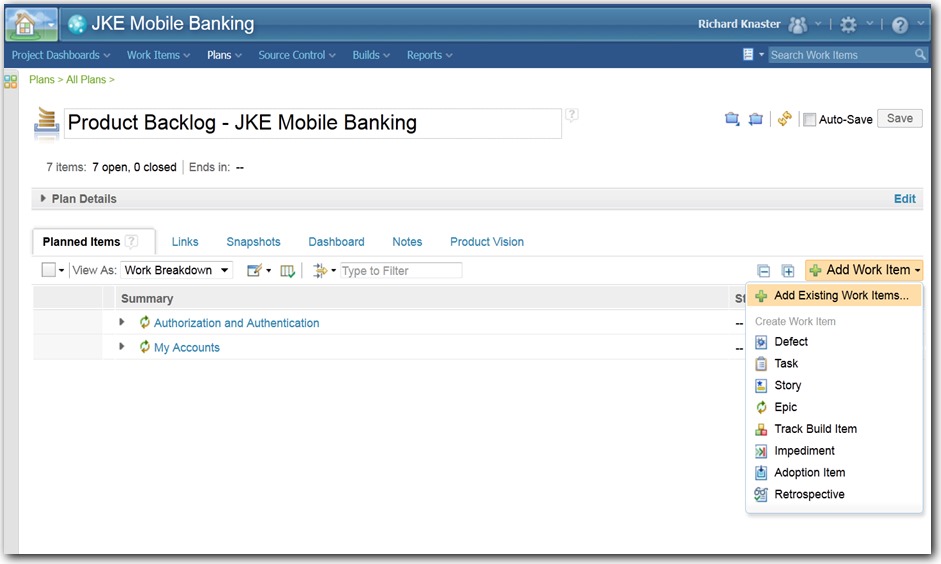Expand the Plan Details section
Viewport: 941px width, 564px height.
(x=43, y=199)
